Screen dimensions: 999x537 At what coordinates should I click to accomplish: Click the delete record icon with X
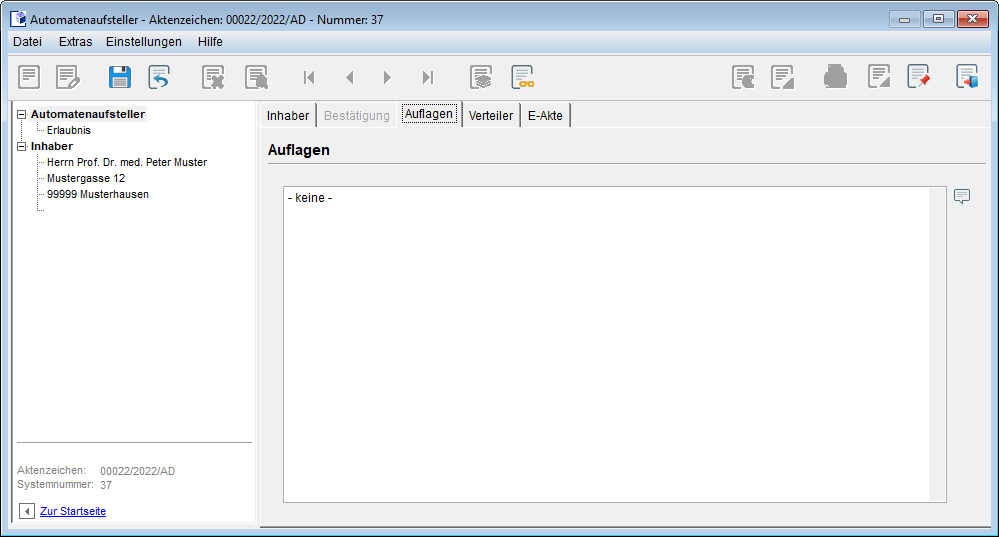(213, 77)
